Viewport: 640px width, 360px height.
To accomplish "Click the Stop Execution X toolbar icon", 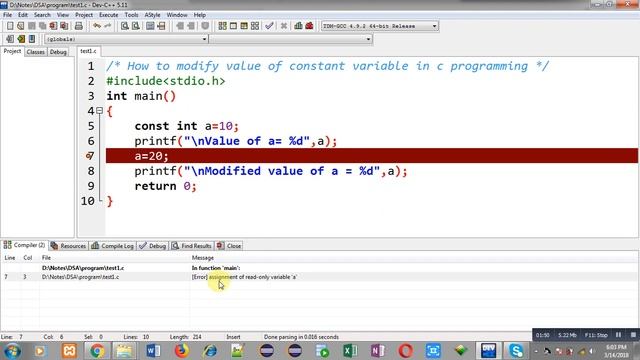I will [x=284, y=26].
